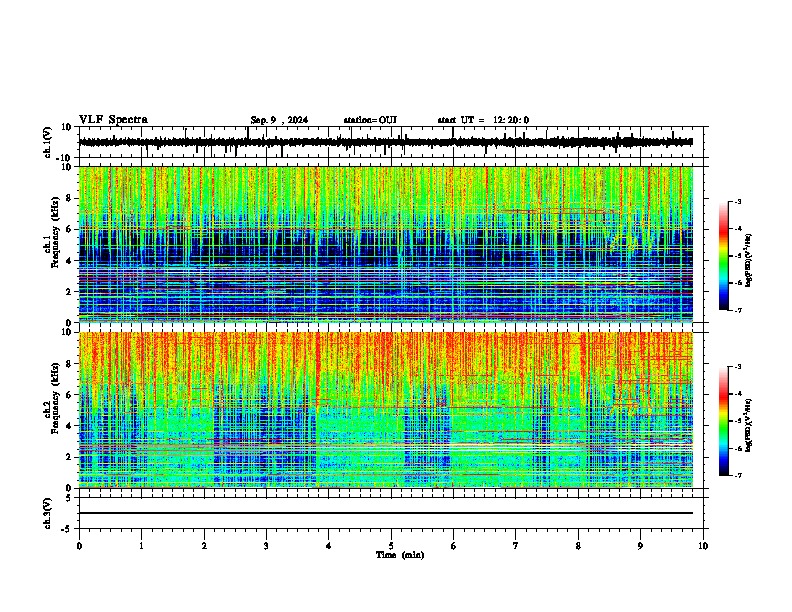Click the "0" tick on the time axis
Viewport: 792px width, 612px height.
79,546
